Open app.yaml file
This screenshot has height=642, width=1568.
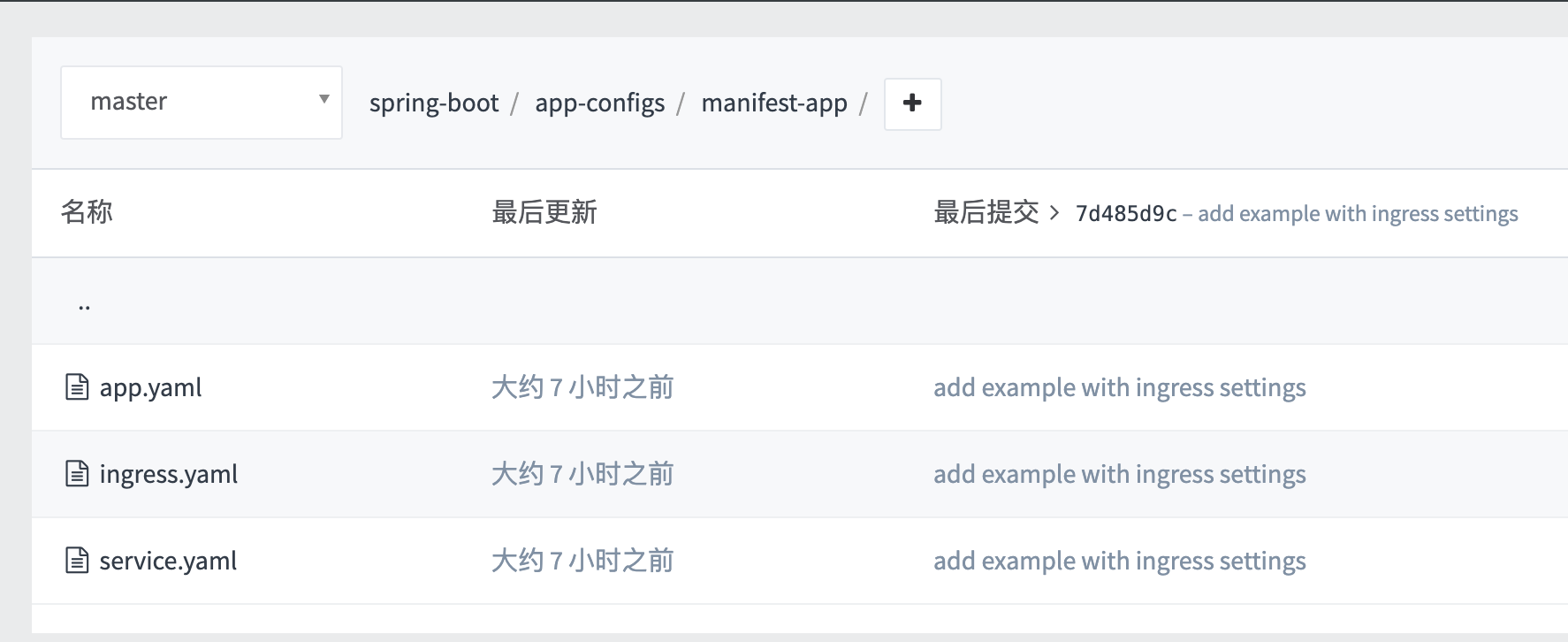click(150, 387)
